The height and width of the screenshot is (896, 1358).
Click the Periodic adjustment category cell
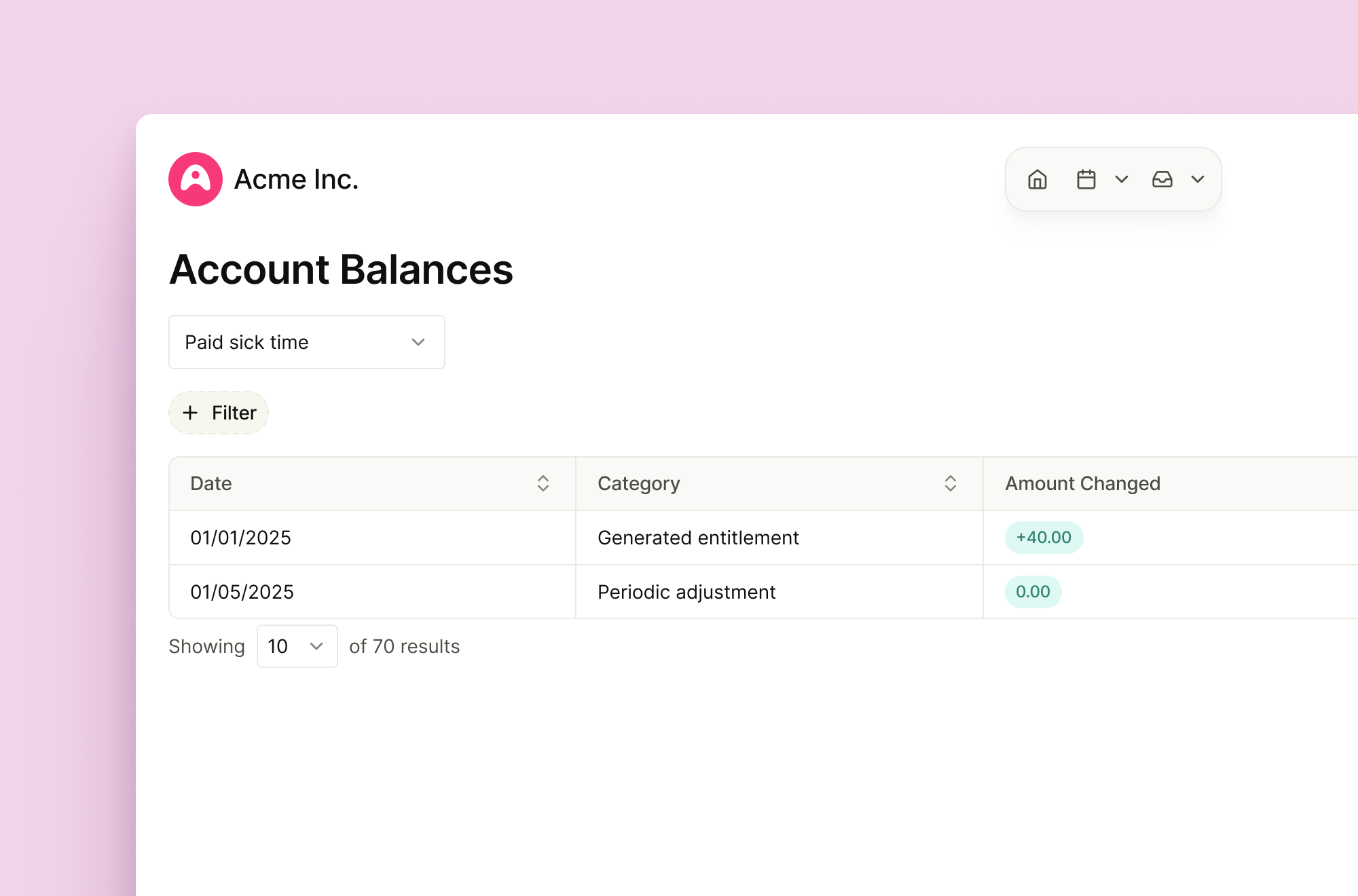(686, 592)
